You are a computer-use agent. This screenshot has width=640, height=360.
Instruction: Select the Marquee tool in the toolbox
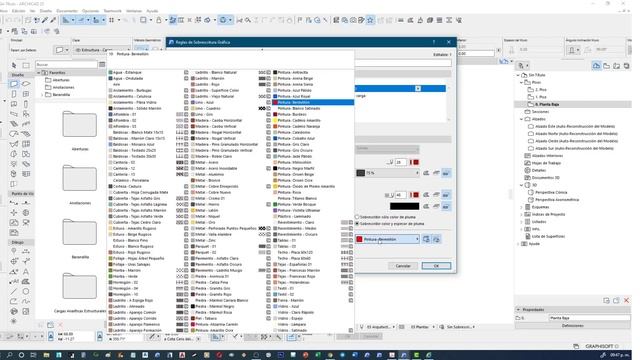[x=26, y=65]
